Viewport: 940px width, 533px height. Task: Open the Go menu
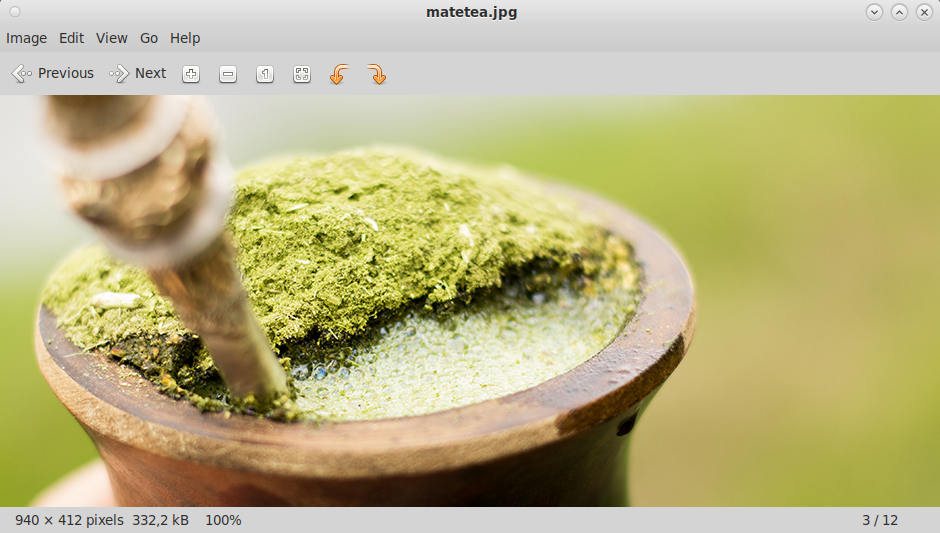149,38
